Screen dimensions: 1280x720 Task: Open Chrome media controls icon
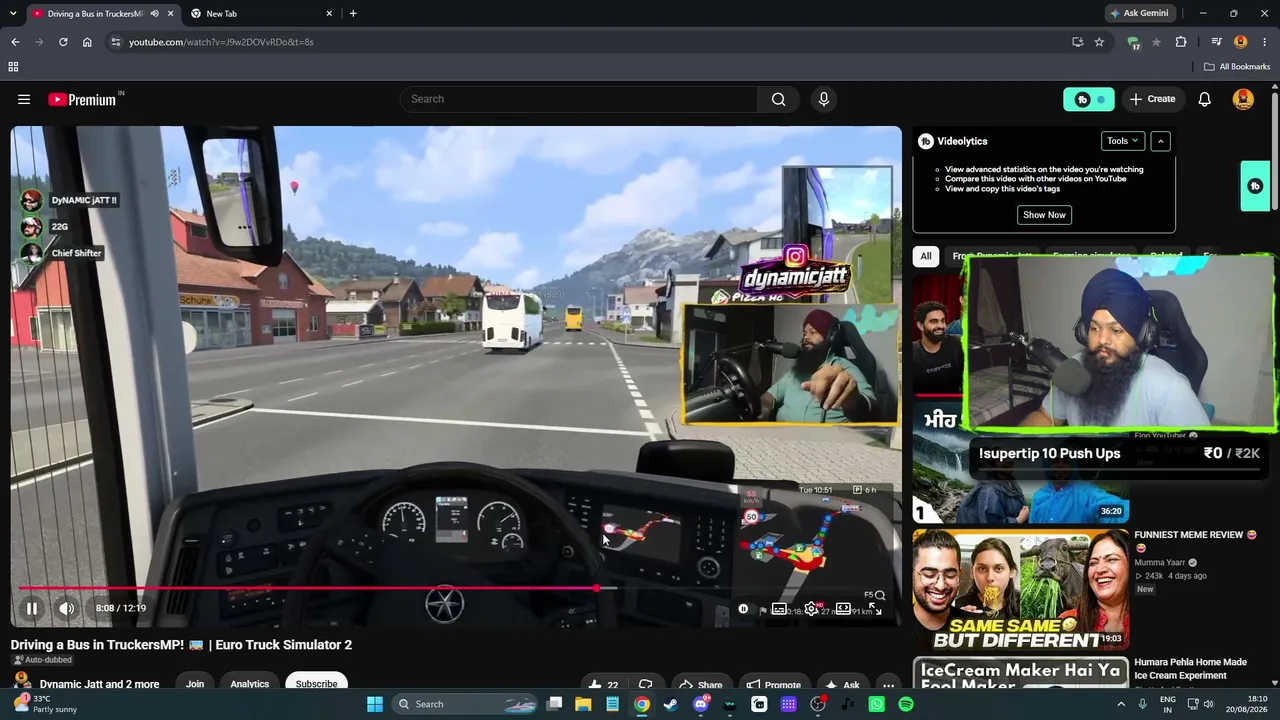click(1216, 42)
